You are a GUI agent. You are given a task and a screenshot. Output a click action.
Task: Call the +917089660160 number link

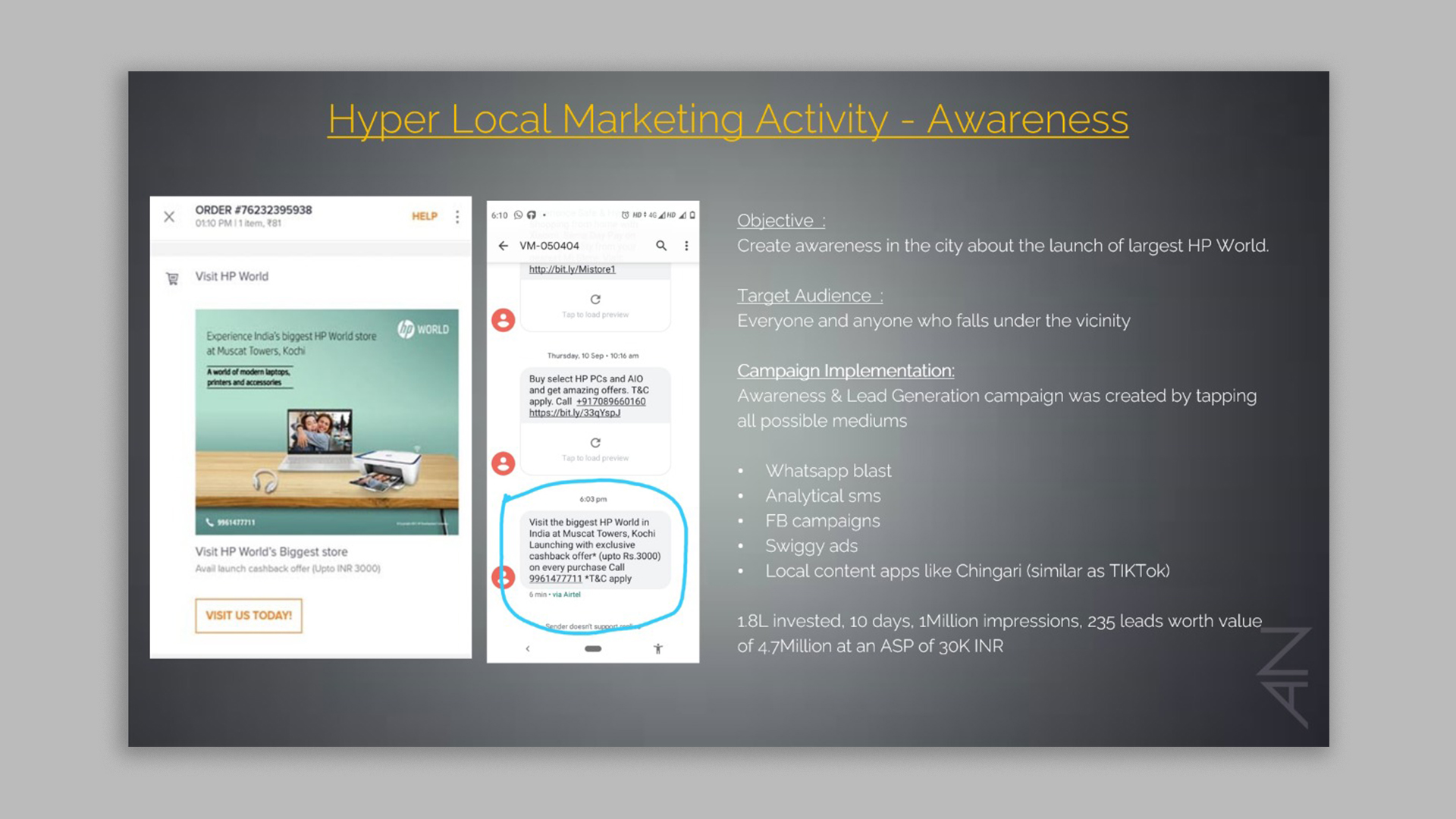coord(610,402)
